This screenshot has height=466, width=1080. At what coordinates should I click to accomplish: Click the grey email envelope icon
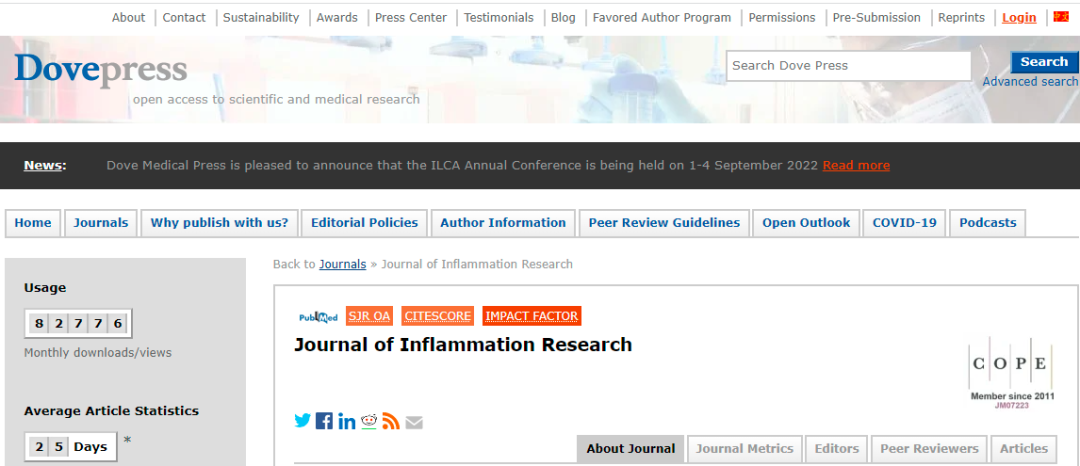(414, 422)
